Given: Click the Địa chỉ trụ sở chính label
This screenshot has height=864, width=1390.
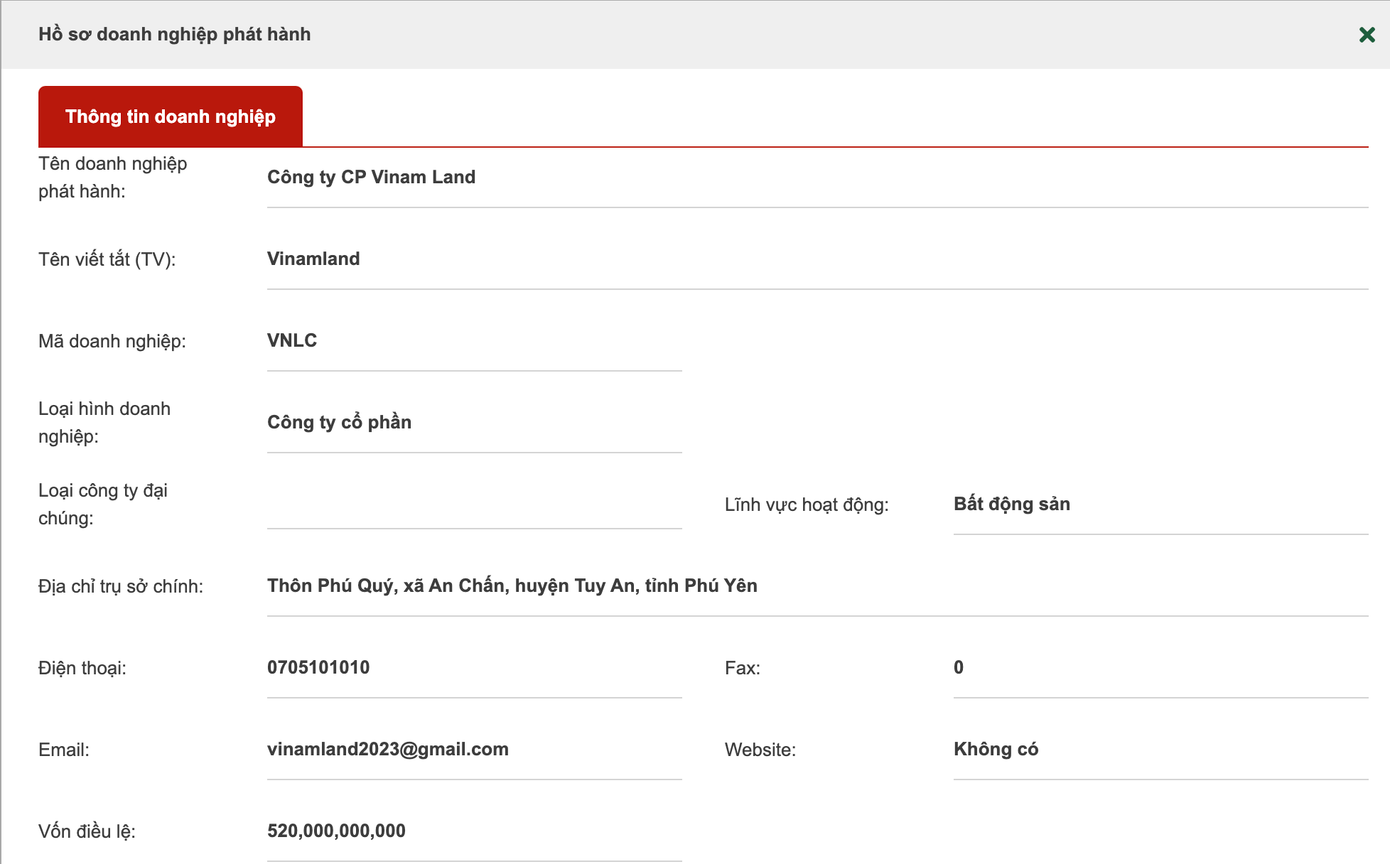Looking at the screenshot, I should coord(120,586).
